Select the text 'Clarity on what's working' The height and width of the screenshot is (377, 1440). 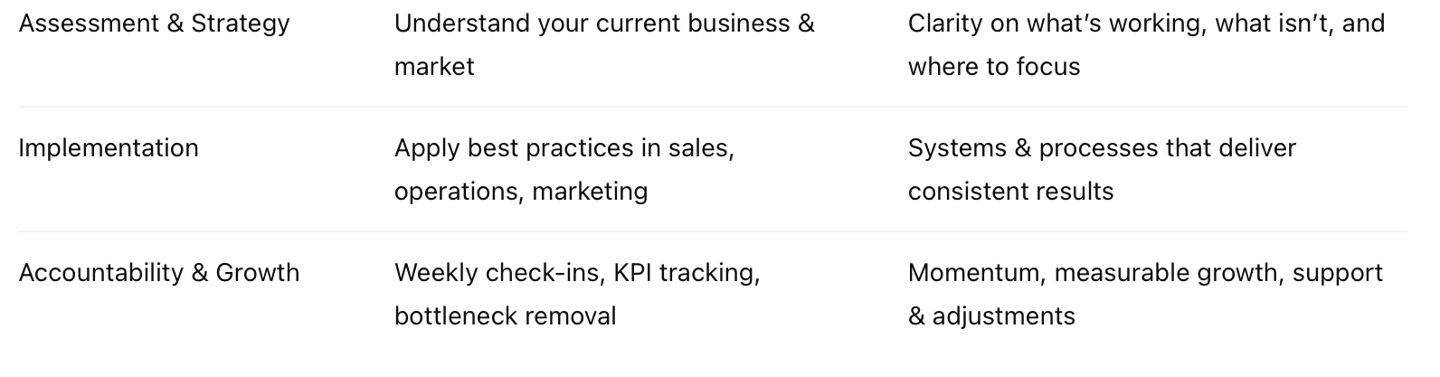(1058, 24)
